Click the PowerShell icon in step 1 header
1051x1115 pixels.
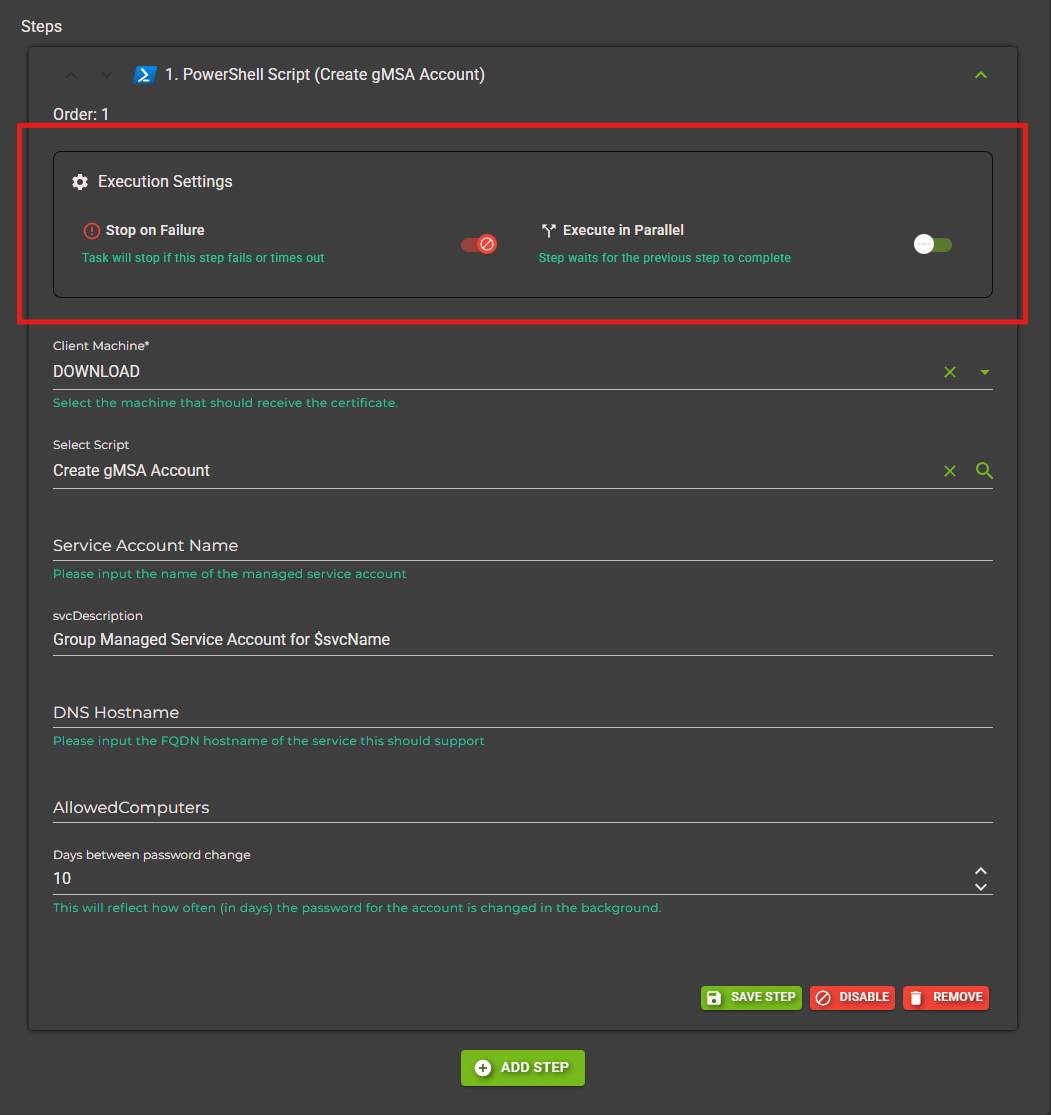coord(145,74)
